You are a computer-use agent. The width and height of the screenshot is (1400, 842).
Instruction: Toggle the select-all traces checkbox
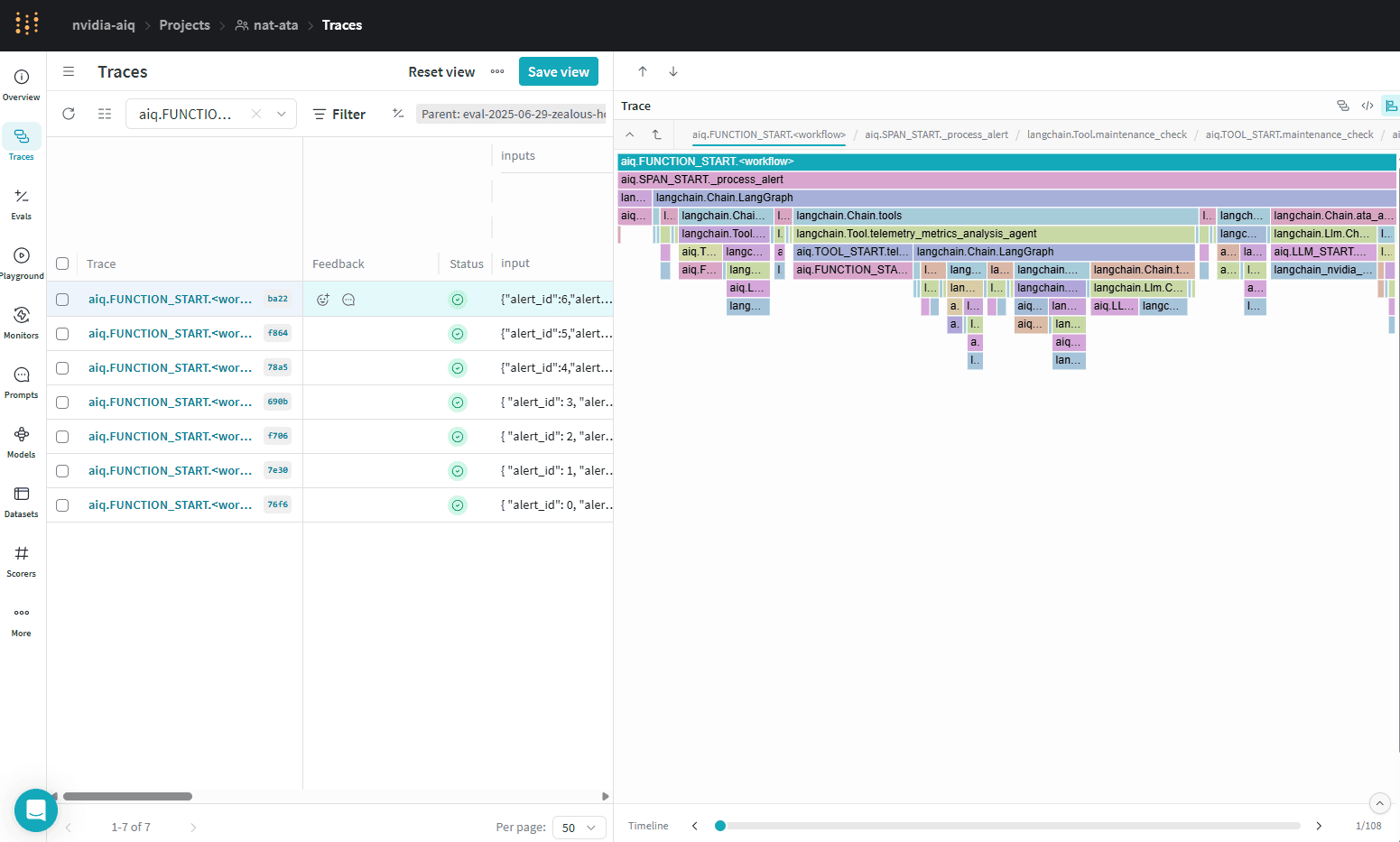click(62, 264)
